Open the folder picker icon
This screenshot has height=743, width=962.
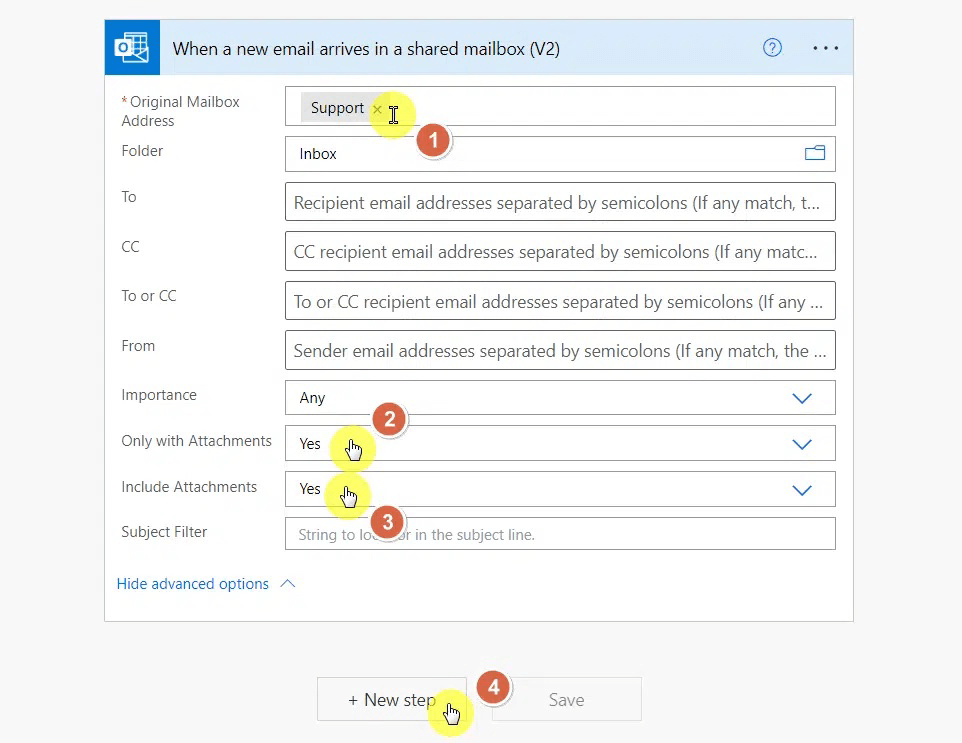coord(815,153)
